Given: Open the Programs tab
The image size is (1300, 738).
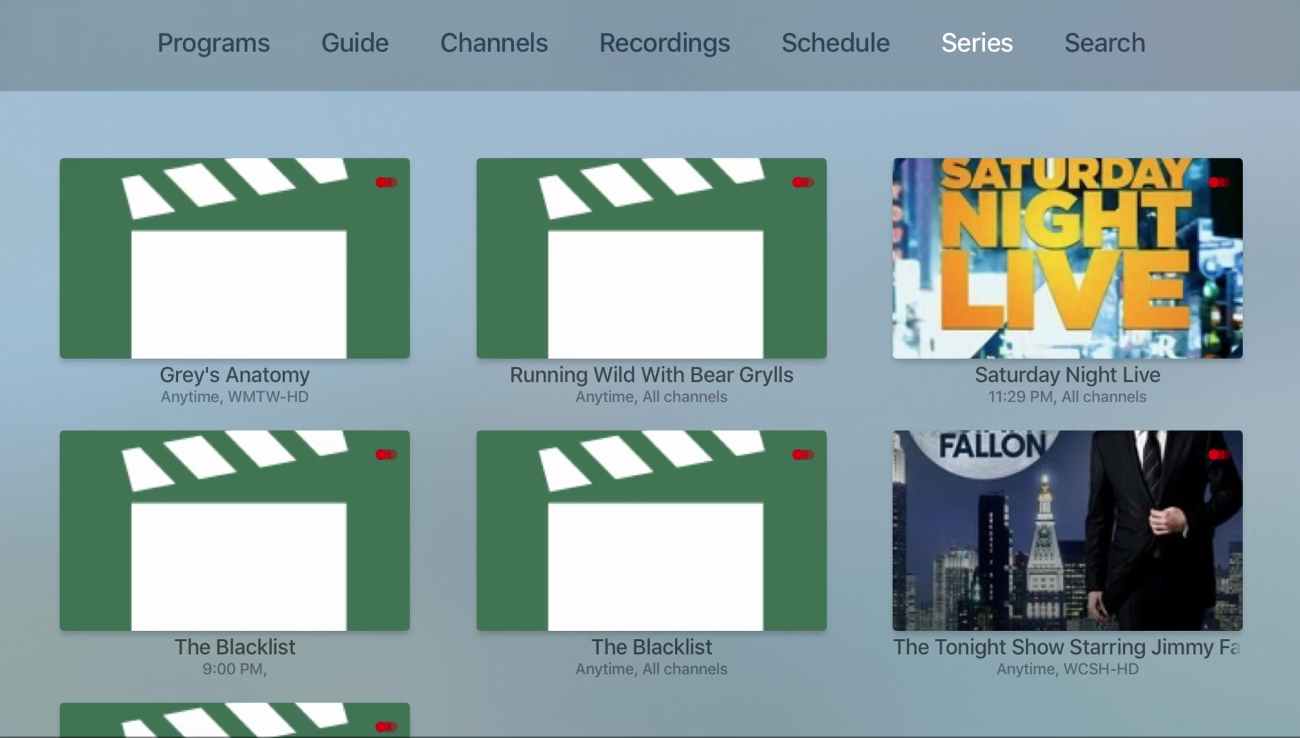Looking at the screenshot, I should [x=214, y=43].
